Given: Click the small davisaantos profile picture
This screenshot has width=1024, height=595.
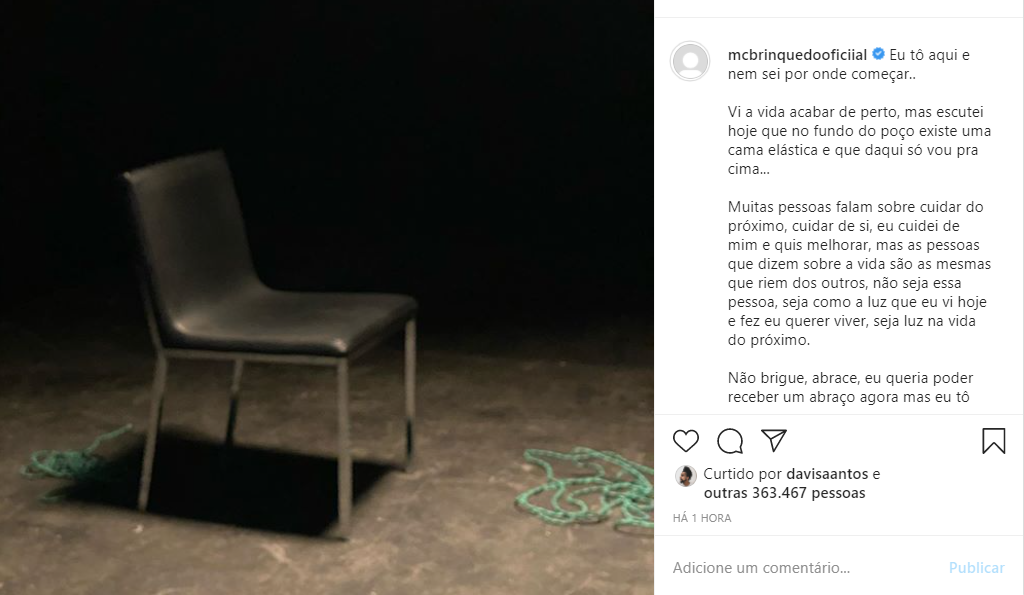Looking at the screenshot, I should pyautogui.click(x=686, y=476).
